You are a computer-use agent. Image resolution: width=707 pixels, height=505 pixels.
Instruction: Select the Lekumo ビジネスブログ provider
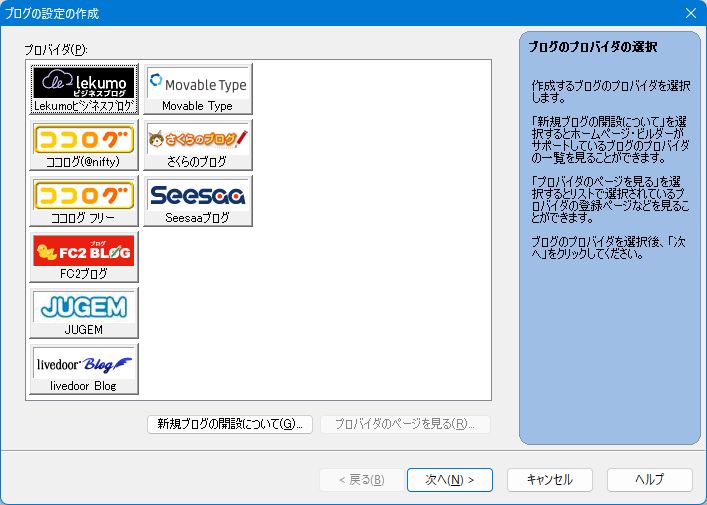tap(84, 89)
